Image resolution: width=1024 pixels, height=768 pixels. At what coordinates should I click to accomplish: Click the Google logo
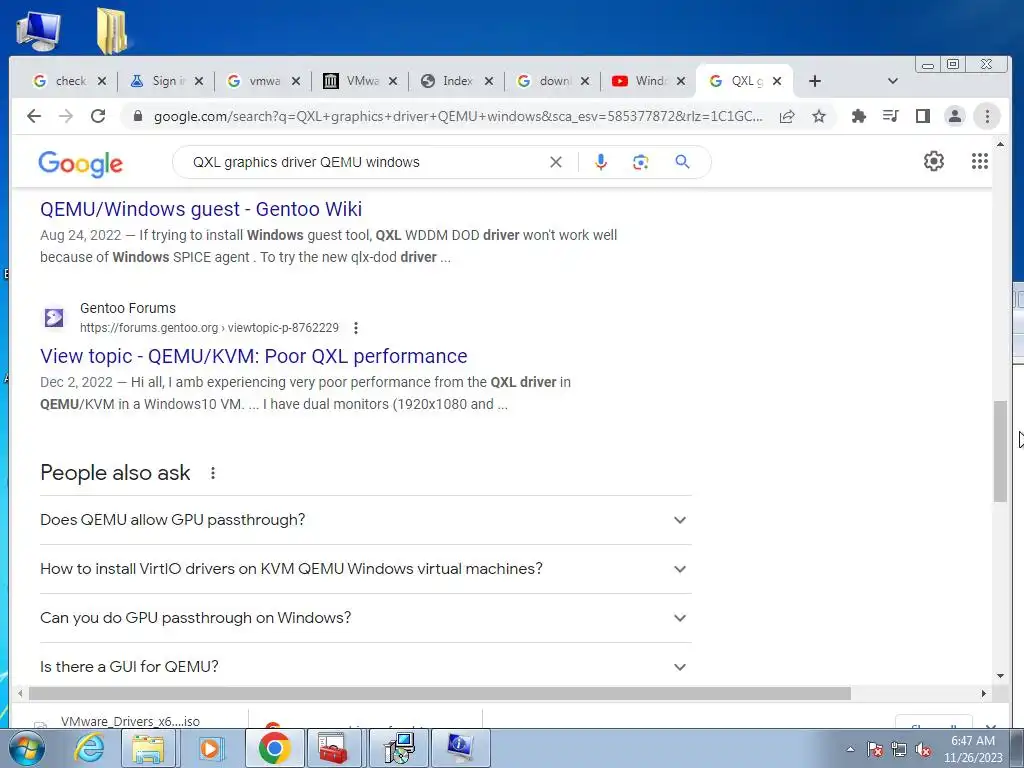tap(80, 163)
